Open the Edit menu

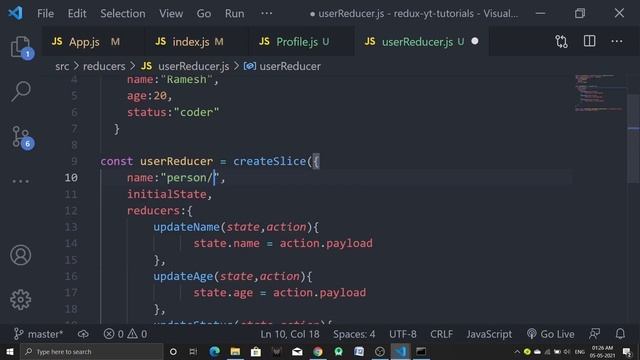tap(77, 13)
